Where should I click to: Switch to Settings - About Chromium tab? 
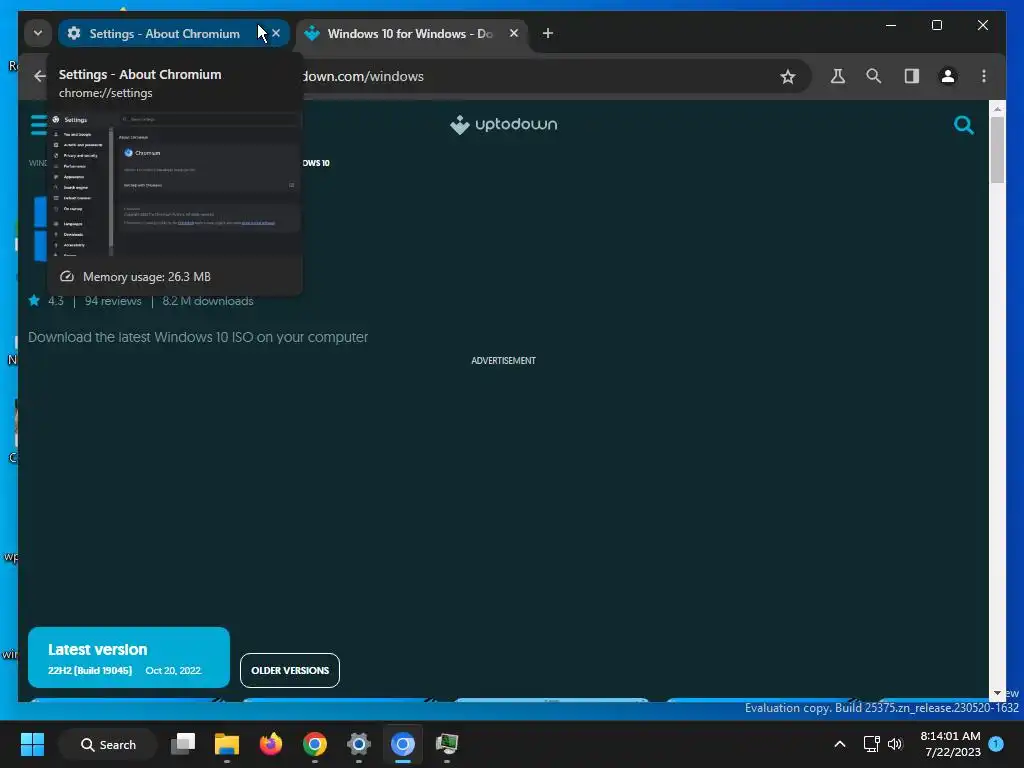pyautogui.click(x=165, y=33)
